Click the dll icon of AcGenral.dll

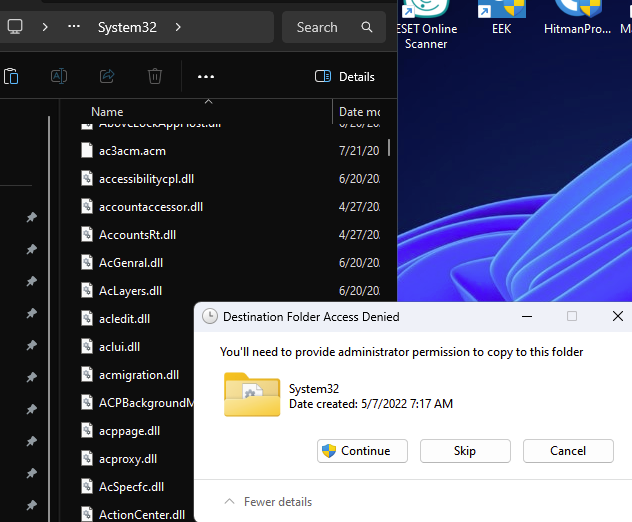[87, 262]
